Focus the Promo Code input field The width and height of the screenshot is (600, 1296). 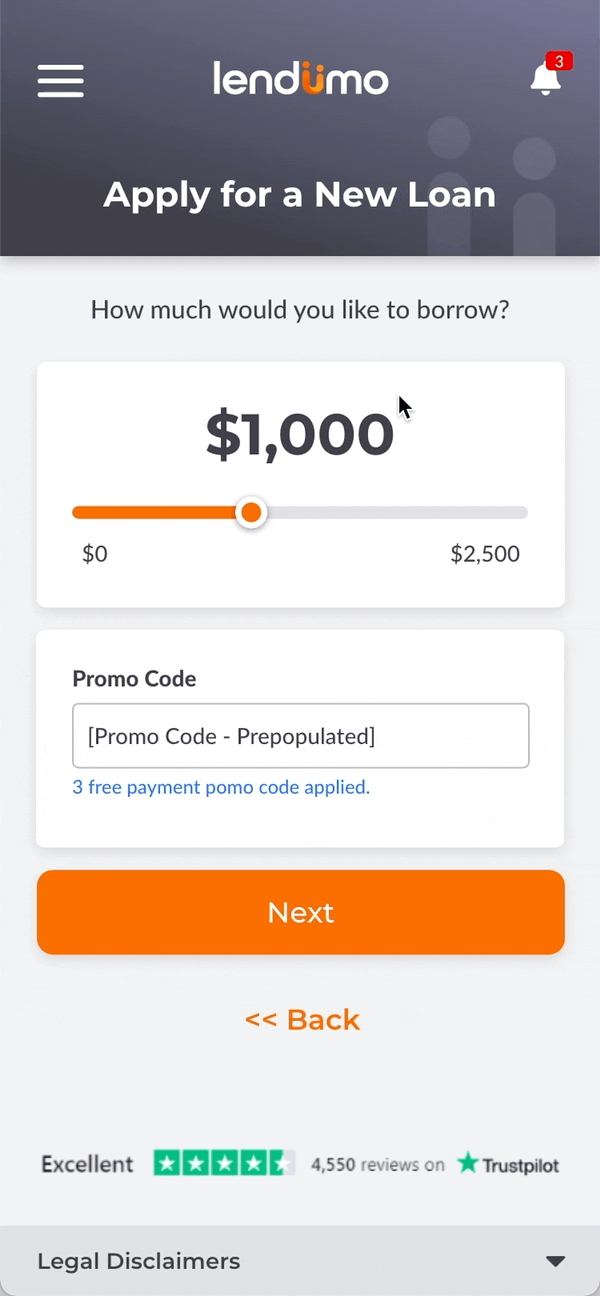[x=301, y=736]
